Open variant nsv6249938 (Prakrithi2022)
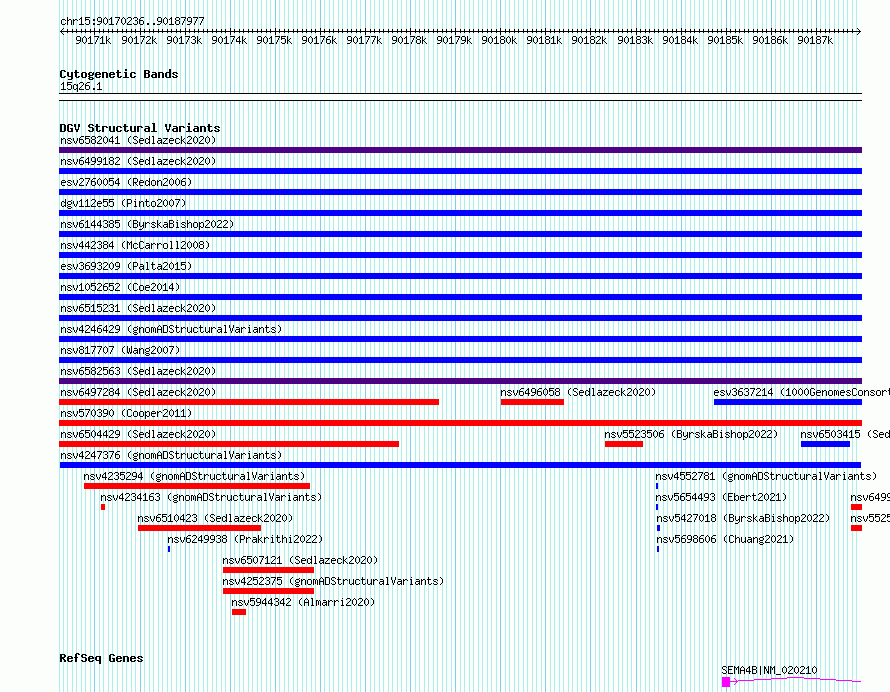890x692 pixels. 245,539
